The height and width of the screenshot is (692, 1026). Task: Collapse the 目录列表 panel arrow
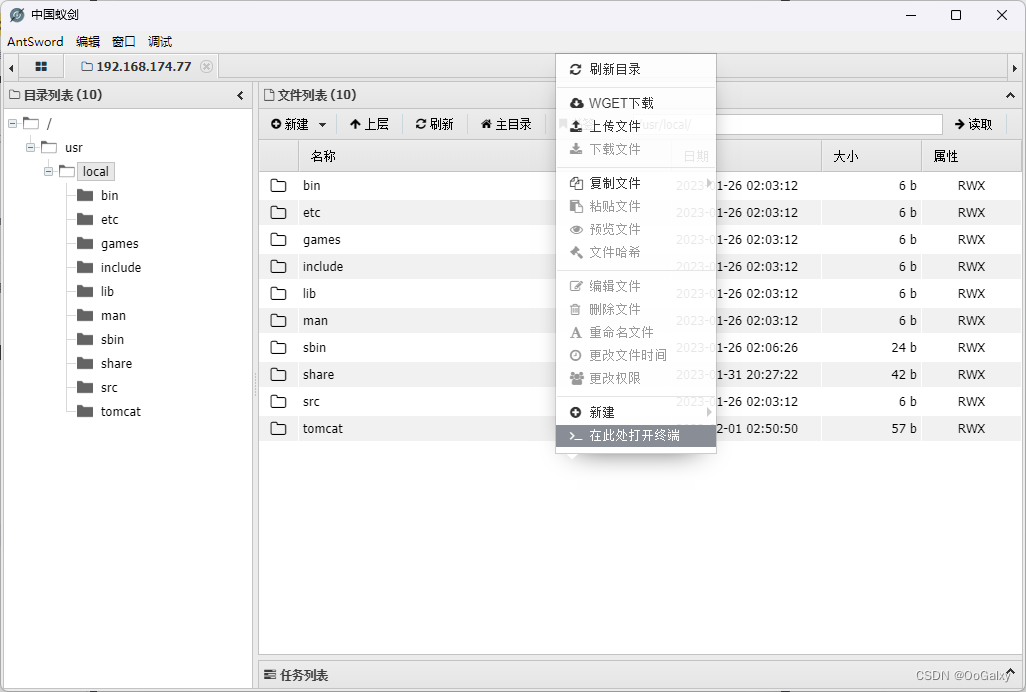(x=240, y=95)
